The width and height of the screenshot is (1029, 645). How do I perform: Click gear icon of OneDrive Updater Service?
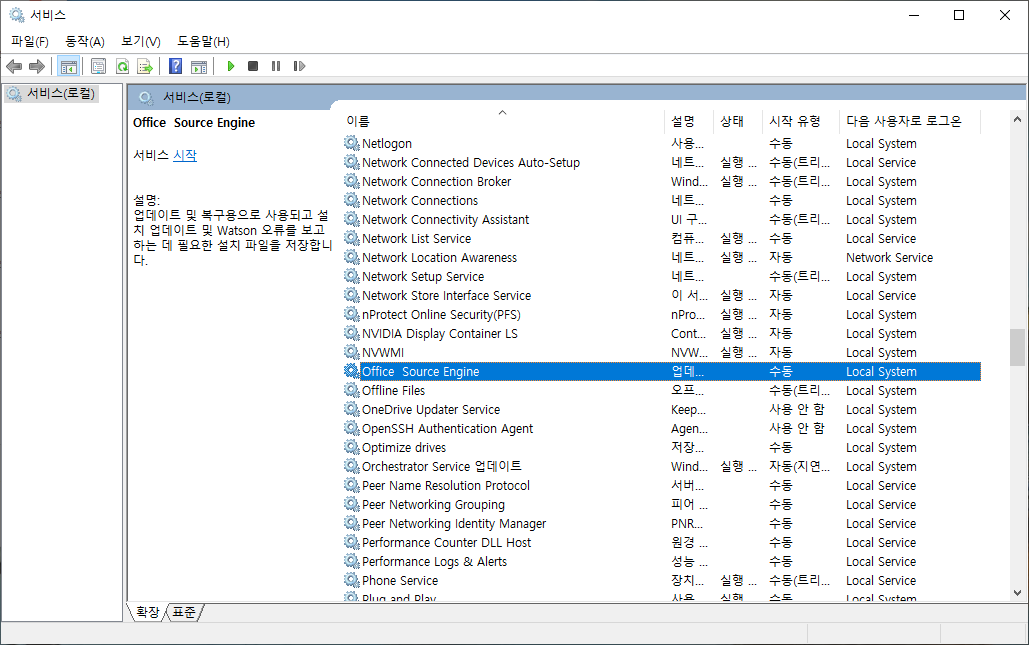tap(352, 409)
